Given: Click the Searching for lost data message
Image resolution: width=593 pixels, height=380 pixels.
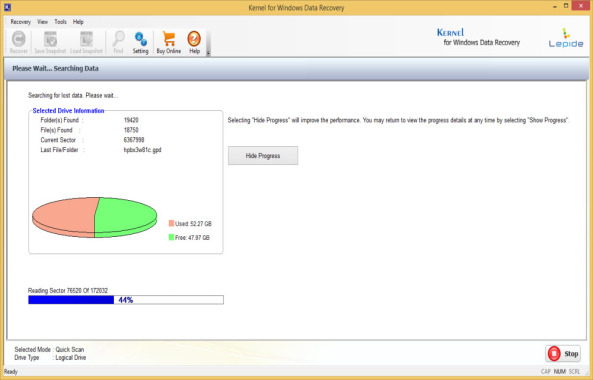Looking at the screenshot, I should tap(73, 96).
